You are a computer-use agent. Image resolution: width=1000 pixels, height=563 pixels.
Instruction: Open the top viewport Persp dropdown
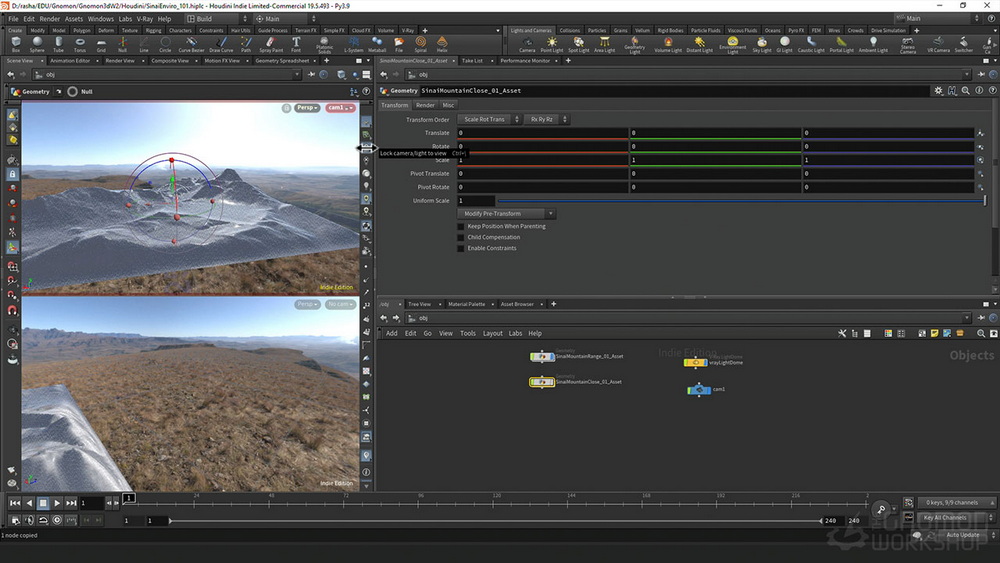click(x=307, y=108)
